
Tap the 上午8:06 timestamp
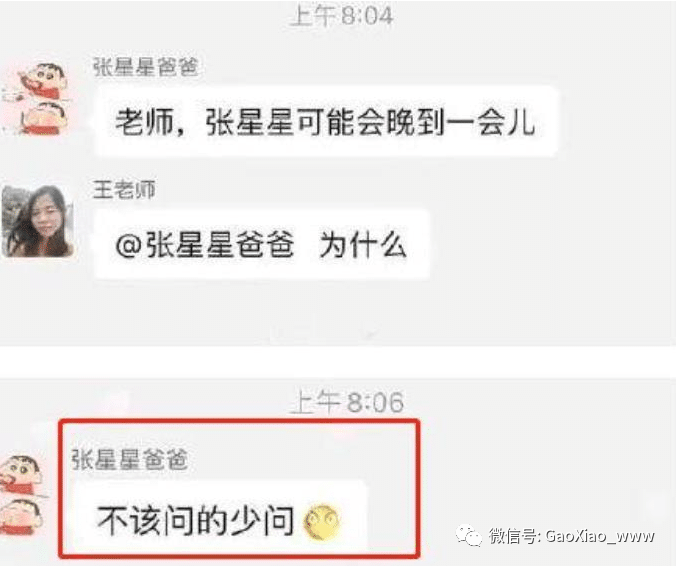click(x=347, y=402)
